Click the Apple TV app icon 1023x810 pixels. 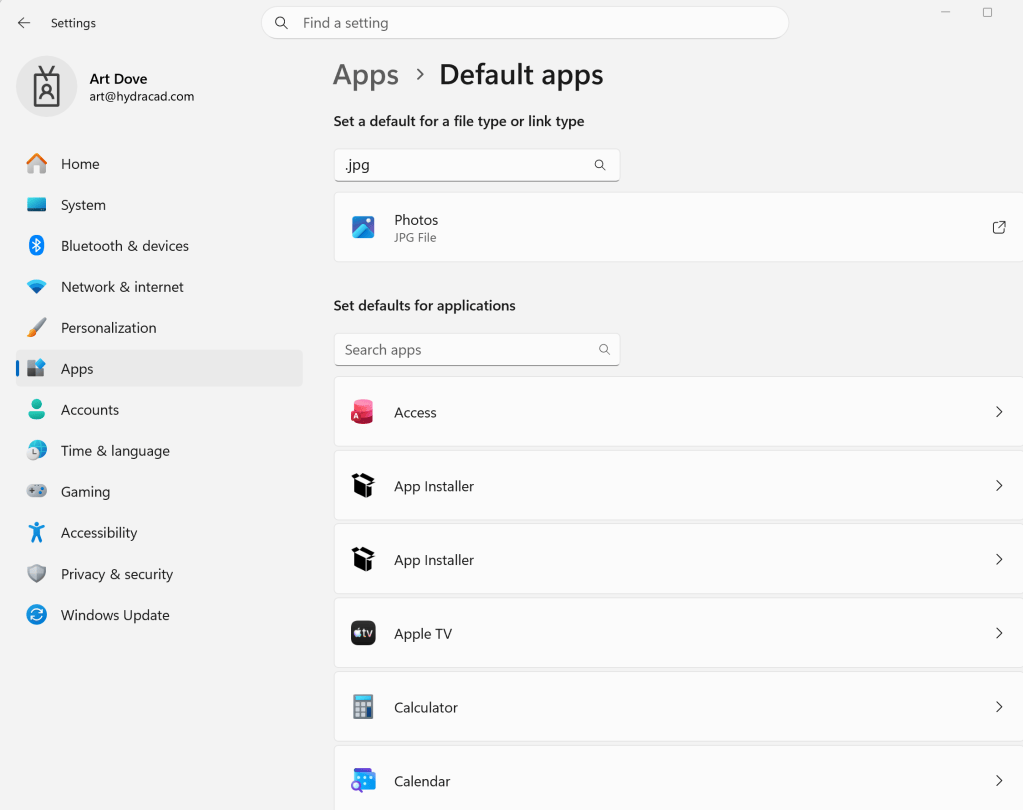[363, 633]
